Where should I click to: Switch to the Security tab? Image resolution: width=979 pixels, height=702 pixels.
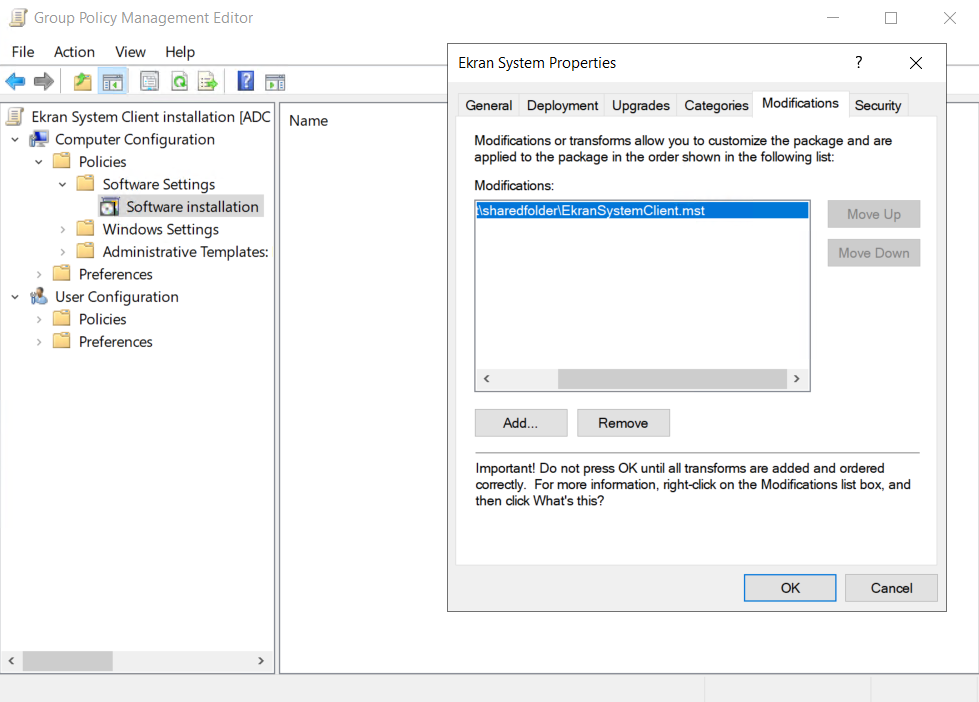click(877, 105)
